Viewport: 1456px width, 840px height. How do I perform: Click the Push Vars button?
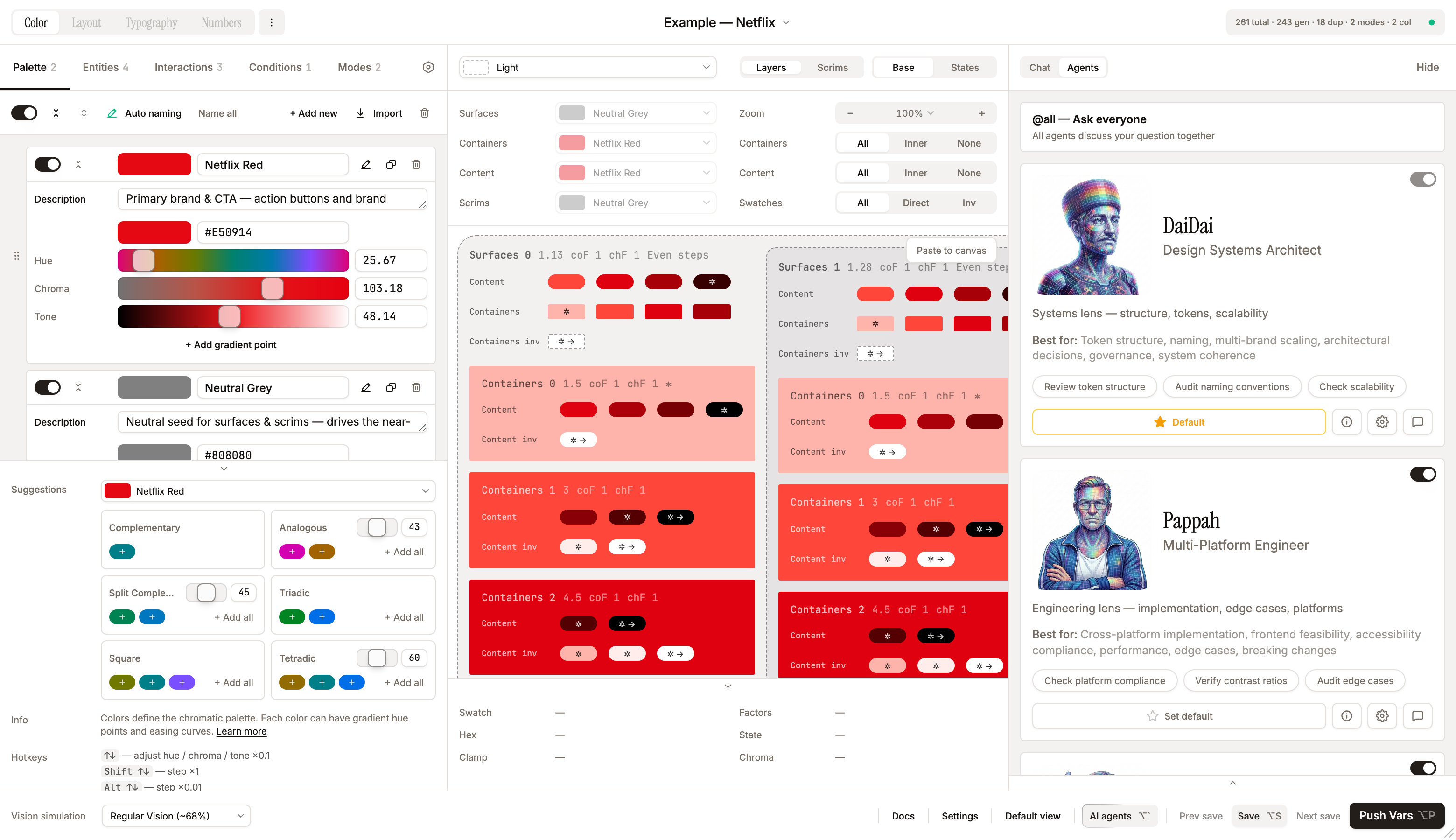[1397, 815]
